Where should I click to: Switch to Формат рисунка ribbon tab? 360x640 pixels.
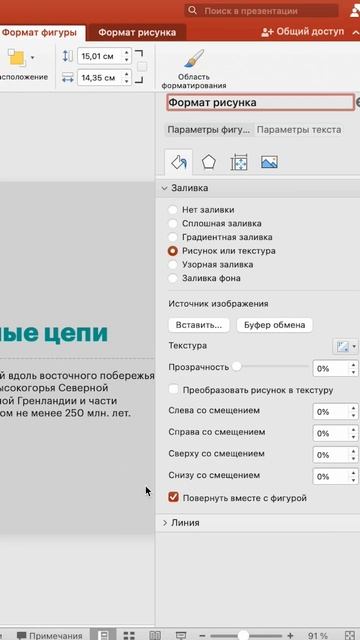137,32
